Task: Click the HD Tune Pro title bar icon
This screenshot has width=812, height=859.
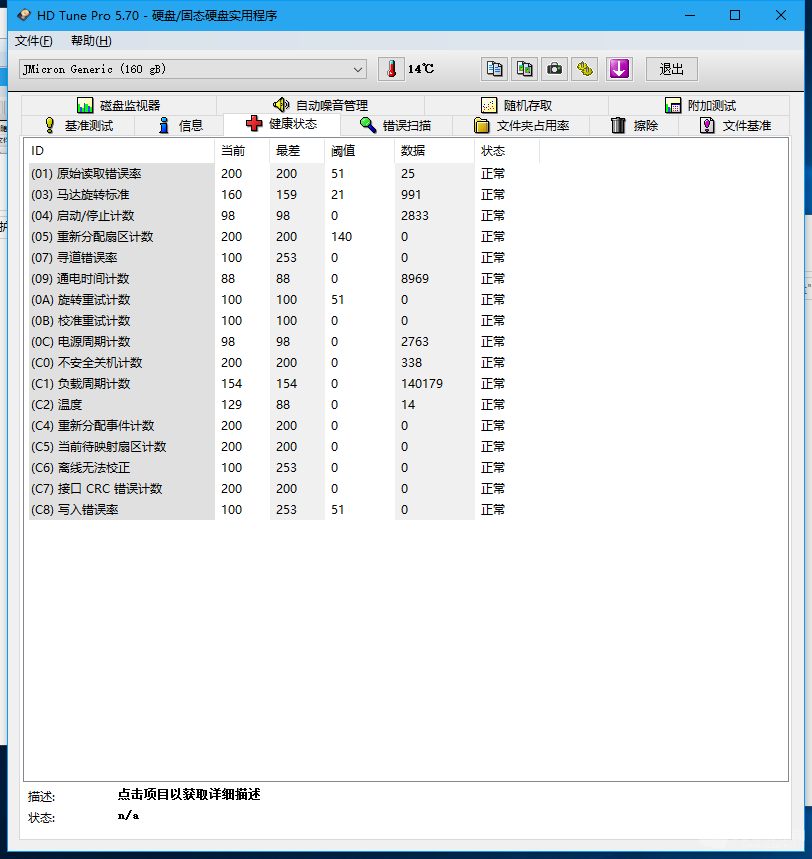Action: coord(24,15)
